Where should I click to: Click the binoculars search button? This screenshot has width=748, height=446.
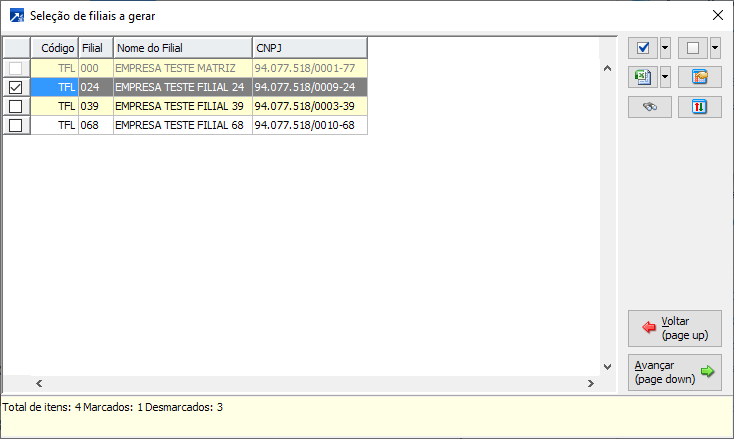pyautogui.click(x=650, y=107)
